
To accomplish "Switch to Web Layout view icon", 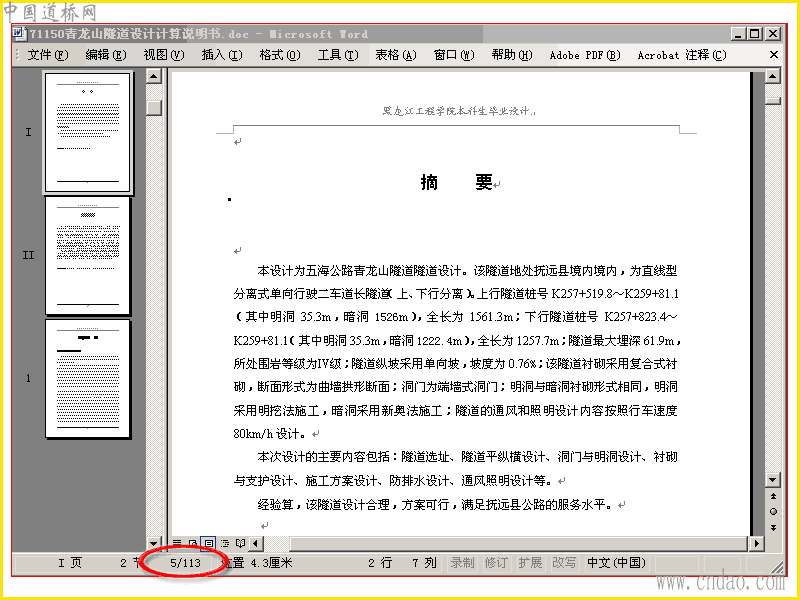I will tap(193, 543).
